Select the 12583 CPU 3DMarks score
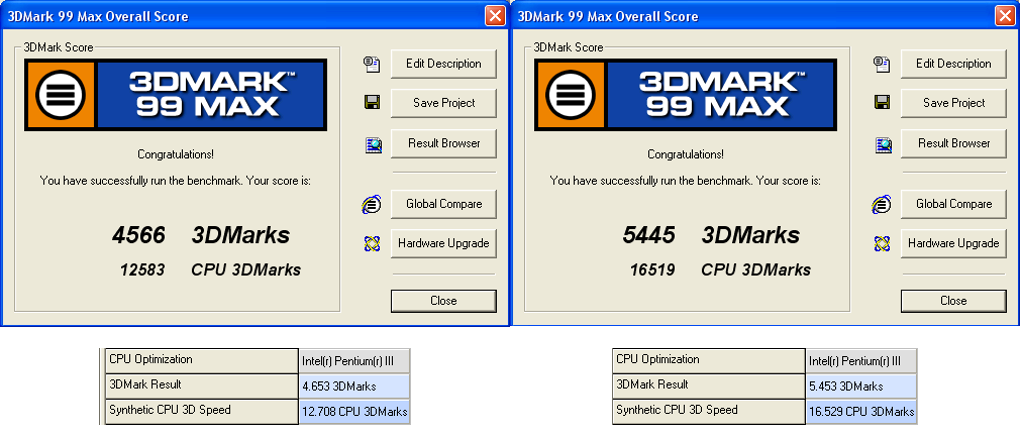Image resolution: width=1021 pixels, height=427 pixels. [x=210, y=269]
